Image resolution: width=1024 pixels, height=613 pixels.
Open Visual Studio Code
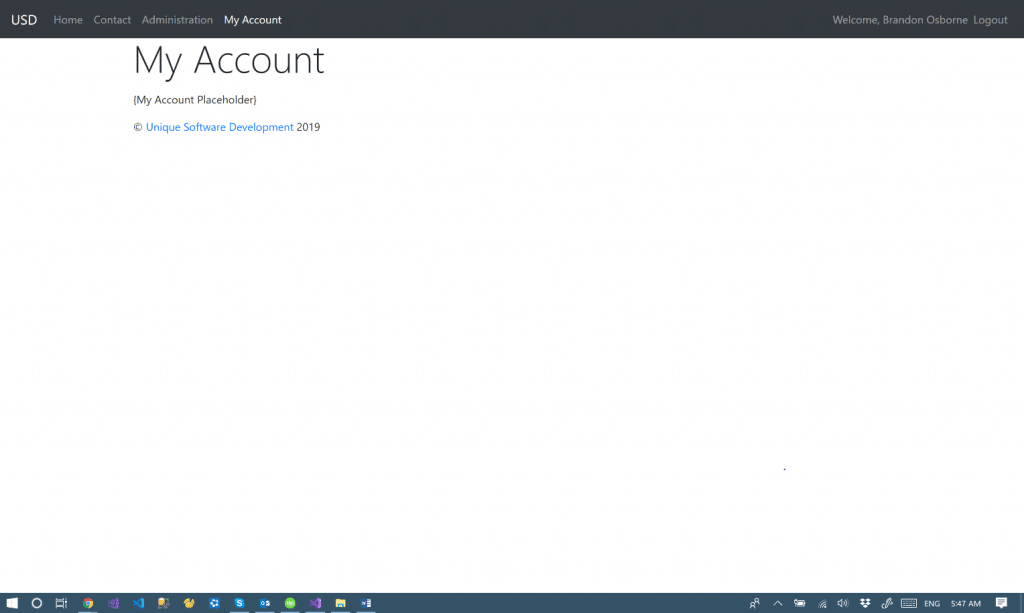(138, 603)
